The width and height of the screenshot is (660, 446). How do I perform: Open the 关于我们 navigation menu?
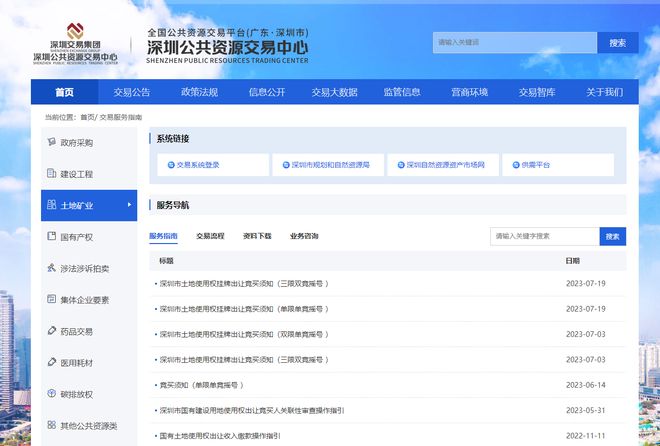(604, 92)
